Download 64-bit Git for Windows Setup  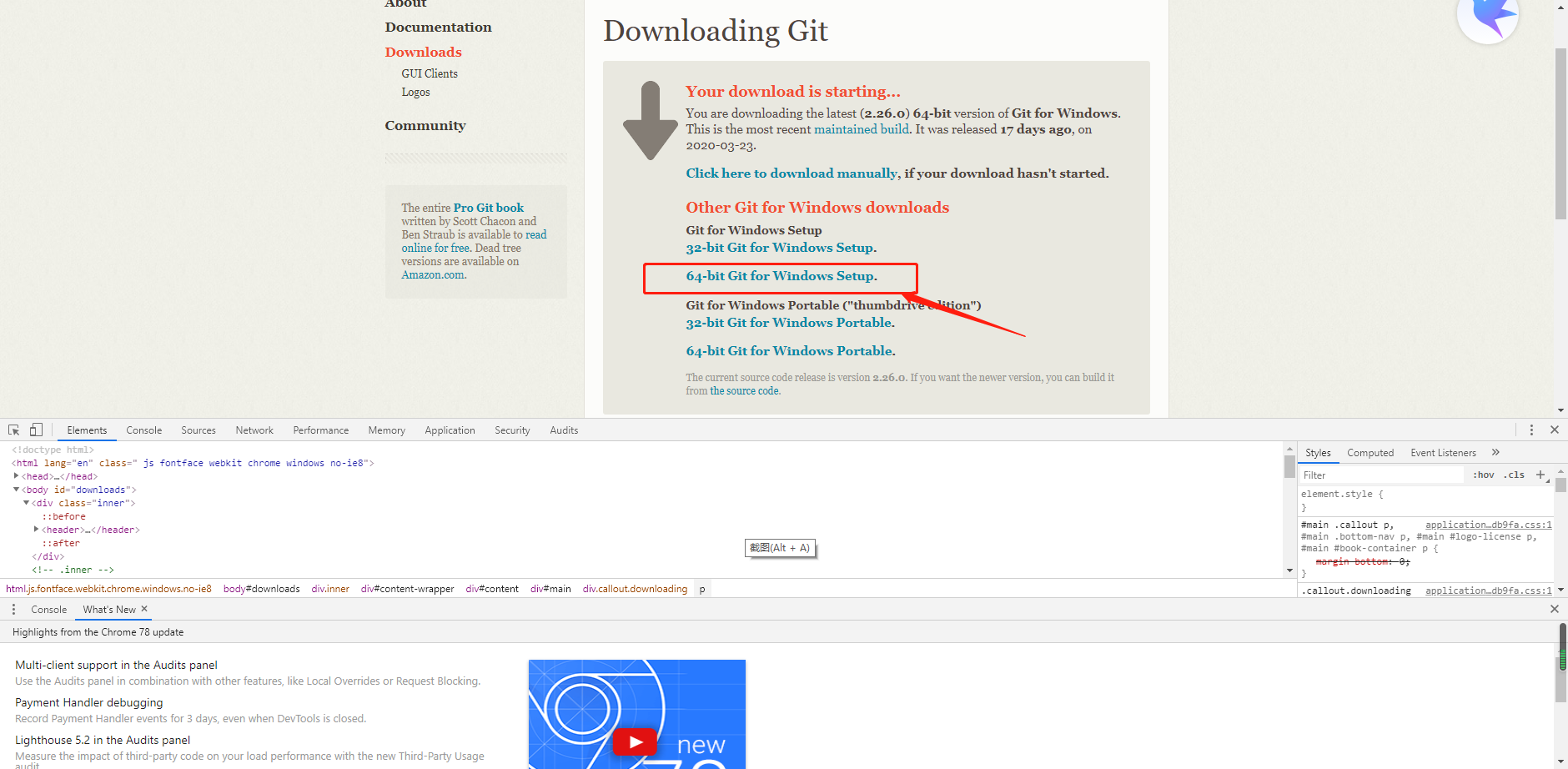tap(781, 276)
